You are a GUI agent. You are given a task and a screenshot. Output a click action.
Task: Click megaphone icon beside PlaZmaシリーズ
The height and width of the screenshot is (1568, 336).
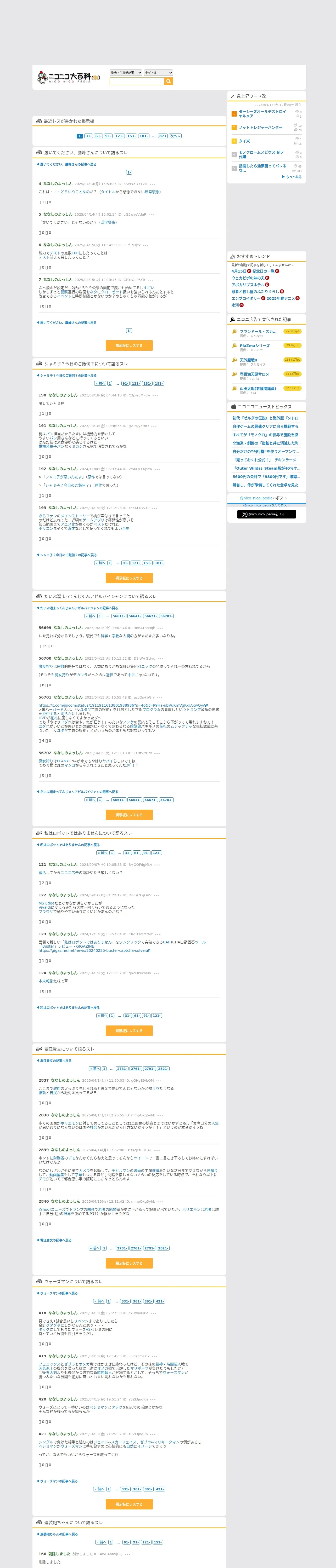pyautogui.click(x=234, y=346)
